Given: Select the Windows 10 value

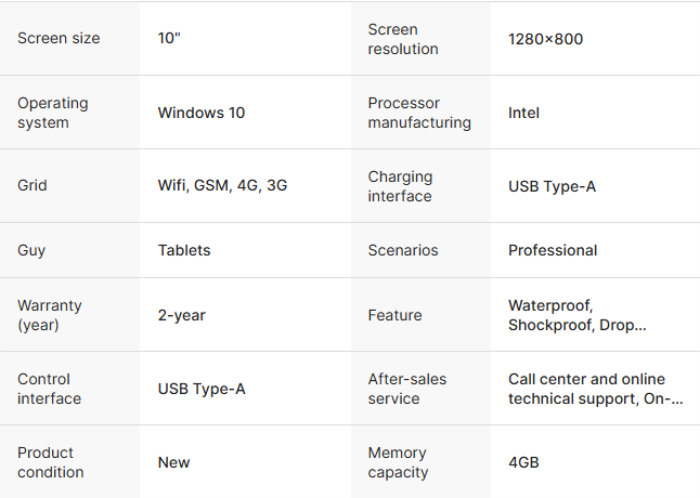Looking at the screenshot, I should 201,113.
